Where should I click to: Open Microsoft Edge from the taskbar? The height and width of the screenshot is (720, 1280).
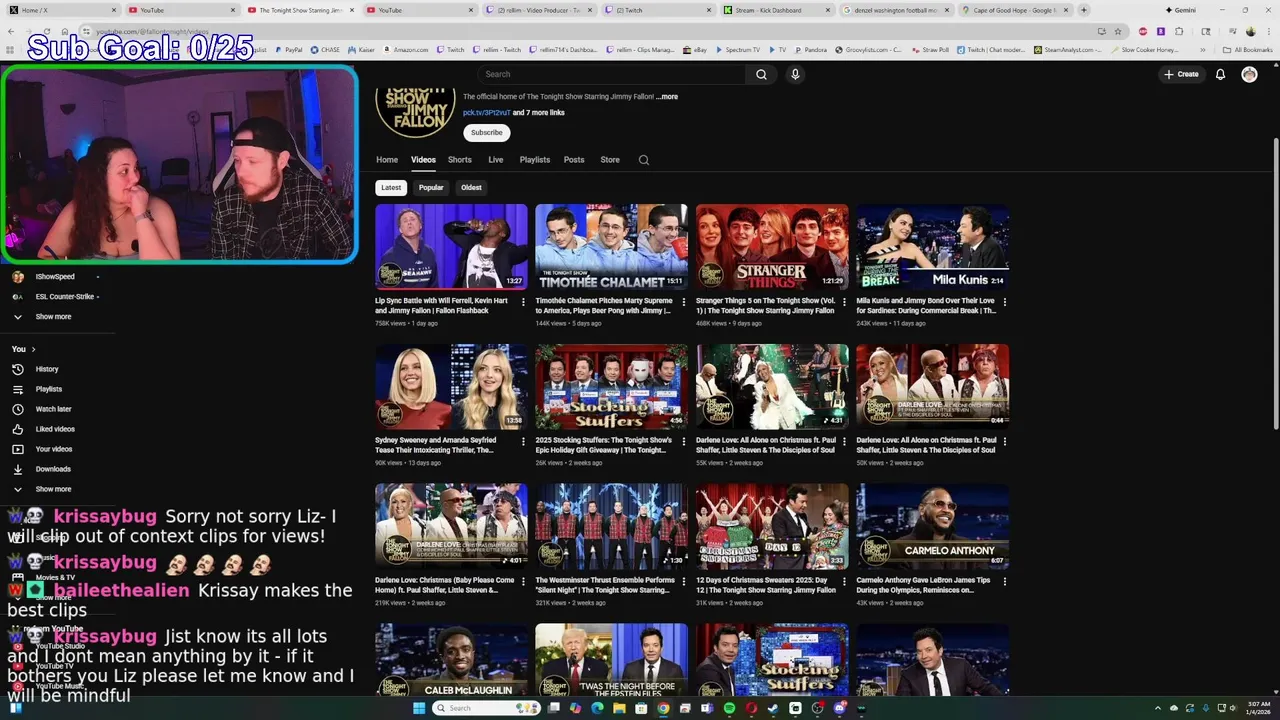[x=598, y=708]
